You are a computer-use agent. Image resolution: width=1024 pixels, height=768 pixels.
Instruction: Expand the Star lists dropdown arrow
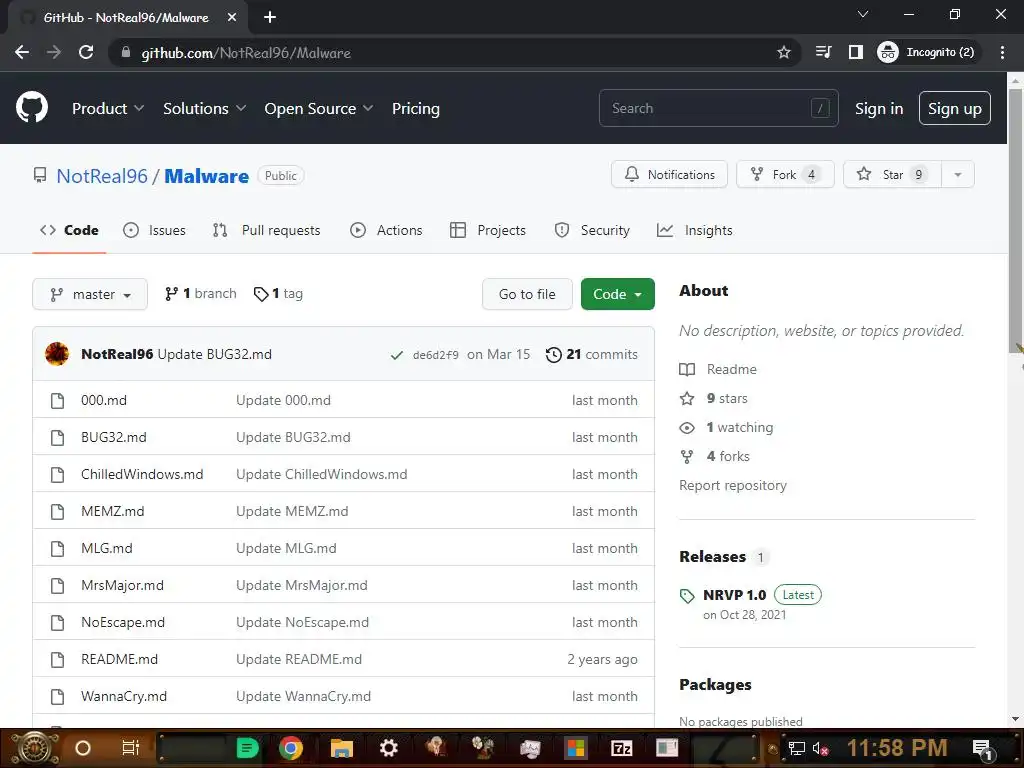(958, 175)
